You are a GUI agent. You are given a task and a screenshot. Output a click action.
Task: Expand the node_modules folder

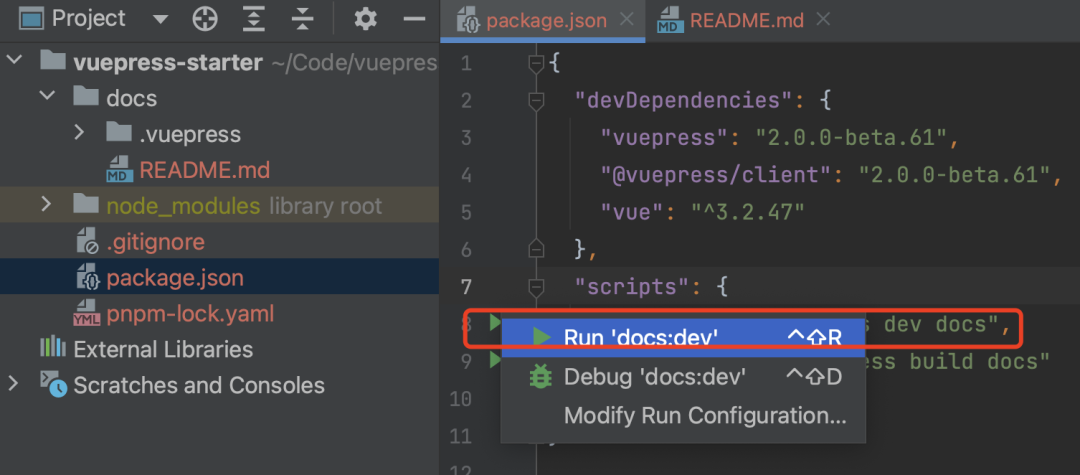click(x=46, y=205)
